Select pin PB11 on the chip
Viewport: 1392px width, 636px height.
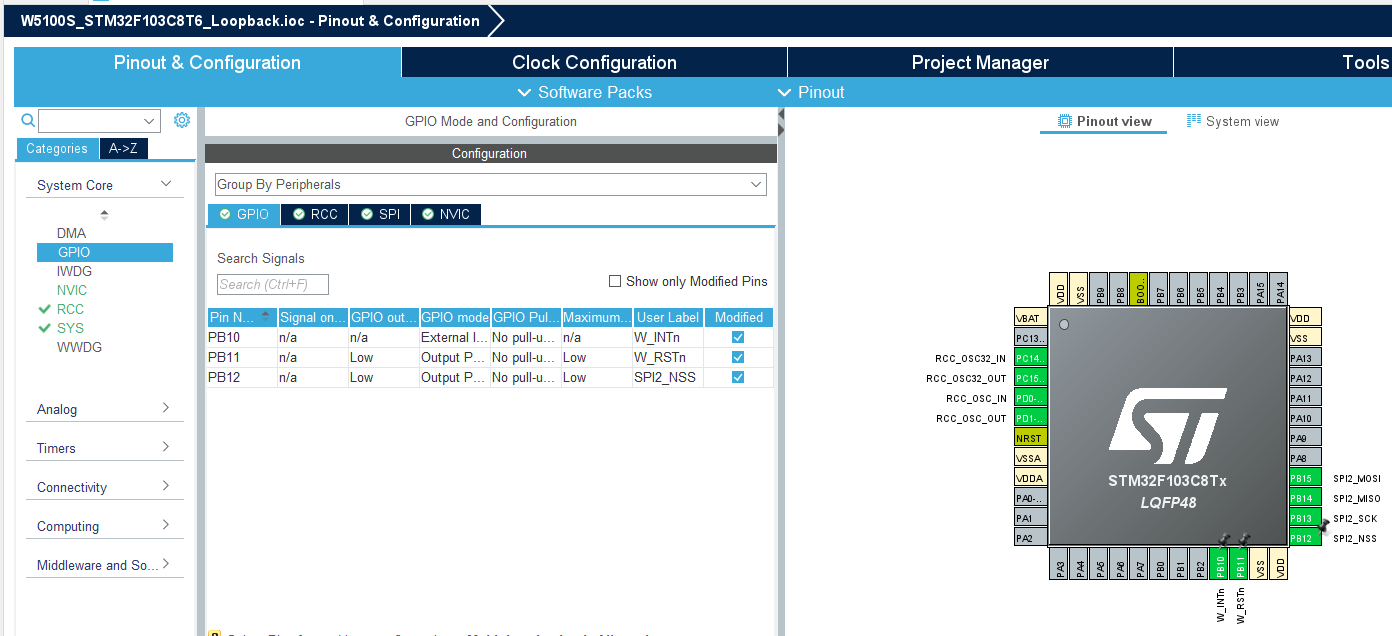click(1240, 563)
